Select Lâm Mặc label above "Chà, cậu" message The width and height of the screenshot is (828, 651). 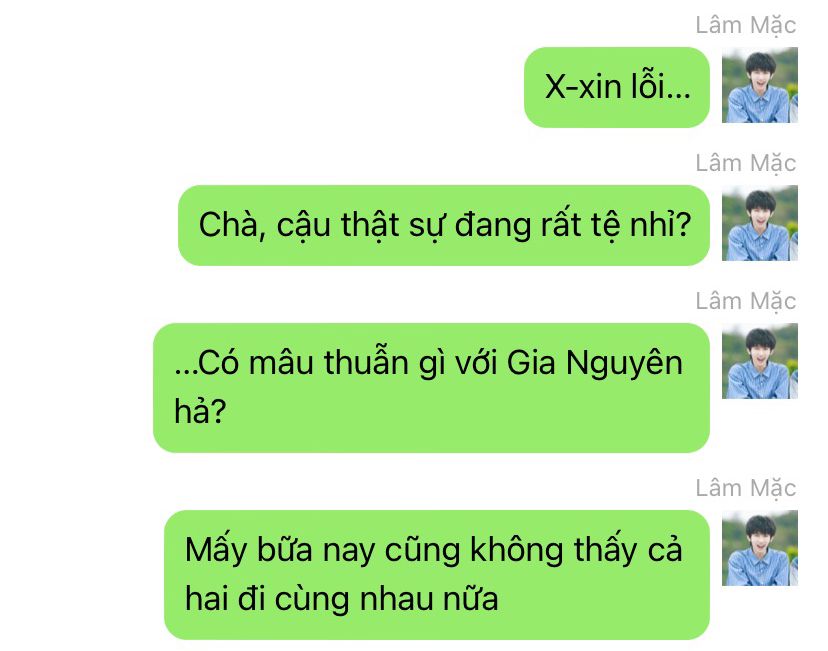click(746, 163)
